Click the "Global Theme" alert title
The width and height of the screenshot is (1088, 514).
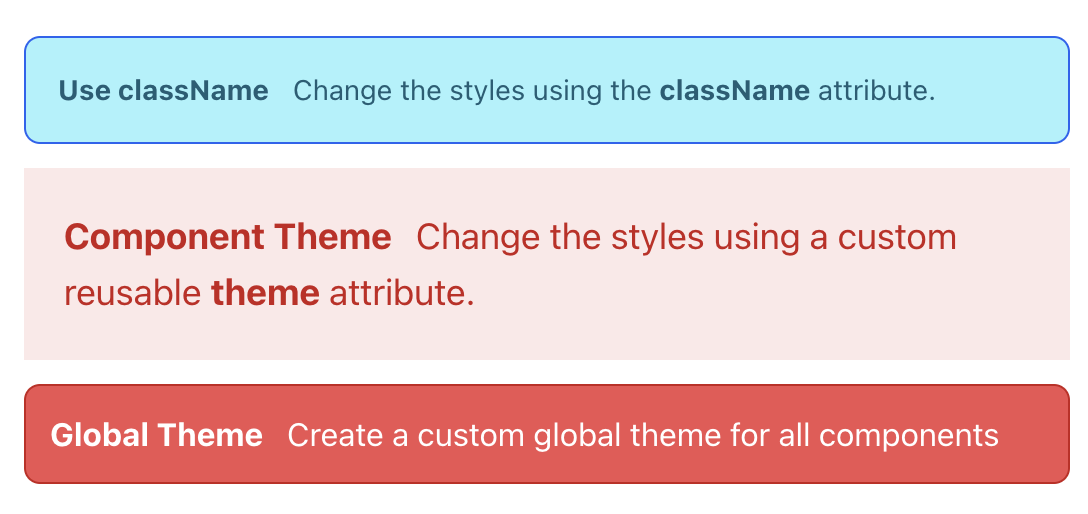[156, 435]
